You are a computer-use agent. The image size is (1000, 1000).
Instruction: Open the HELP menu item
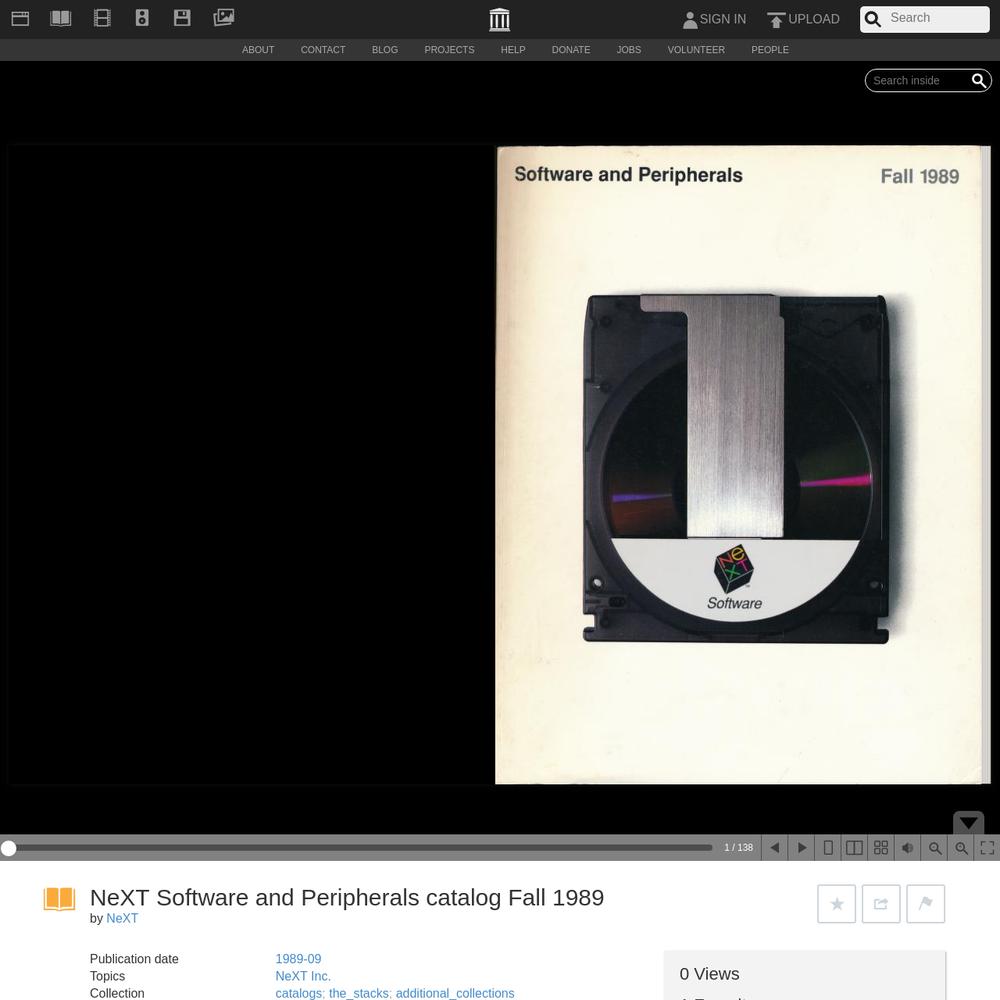coord(513,50)
